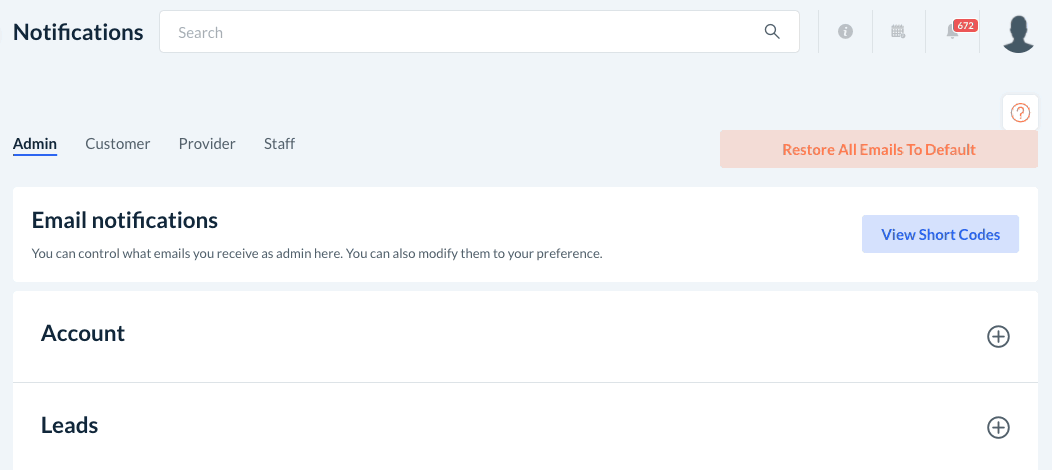1052x470 pixels.
Task: Click the magnifier search icon
Action: (772, 32)
